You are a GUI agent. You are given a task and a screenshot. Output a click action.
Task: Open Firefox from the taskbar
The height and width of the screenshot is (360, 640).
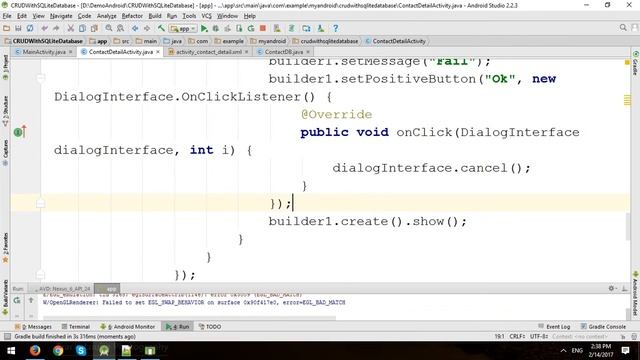(x=35, y=350)
